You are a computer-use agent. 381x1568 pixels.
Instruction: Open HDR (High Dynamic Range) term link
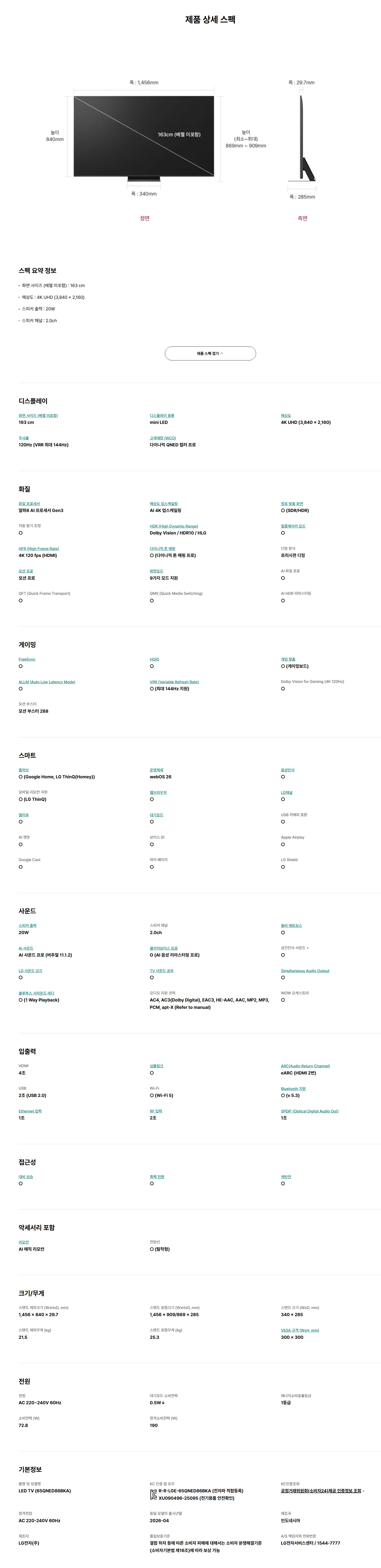coord(174,526)
